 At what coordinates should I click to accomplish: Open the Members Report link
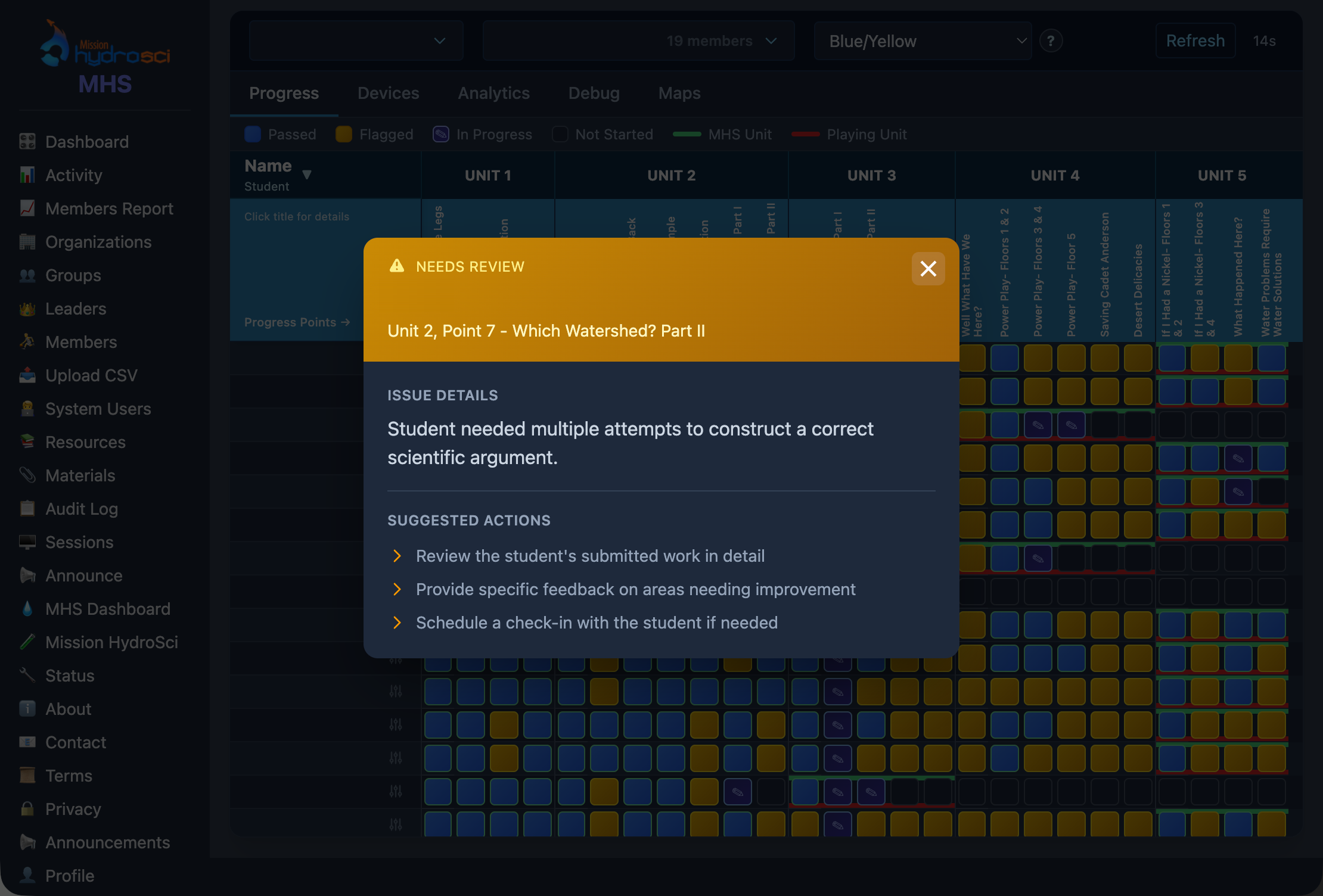click(109, 209)
